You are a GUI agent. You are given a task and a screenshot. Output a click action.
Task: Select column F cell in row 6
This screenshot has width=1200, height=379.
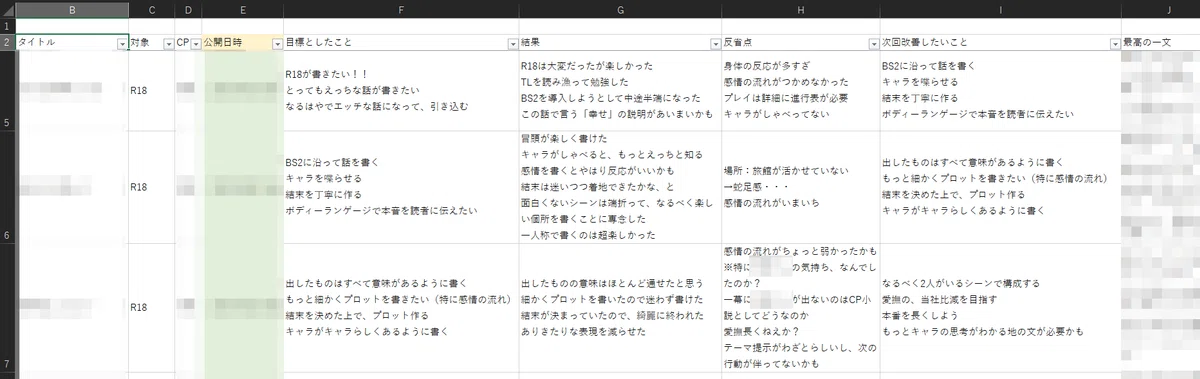coord(401,187)
